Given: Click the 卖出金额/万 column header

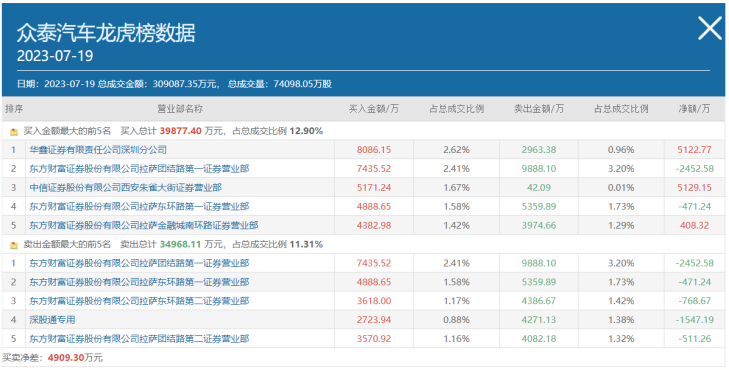Looking at the screenshot, I should (538, 109).
